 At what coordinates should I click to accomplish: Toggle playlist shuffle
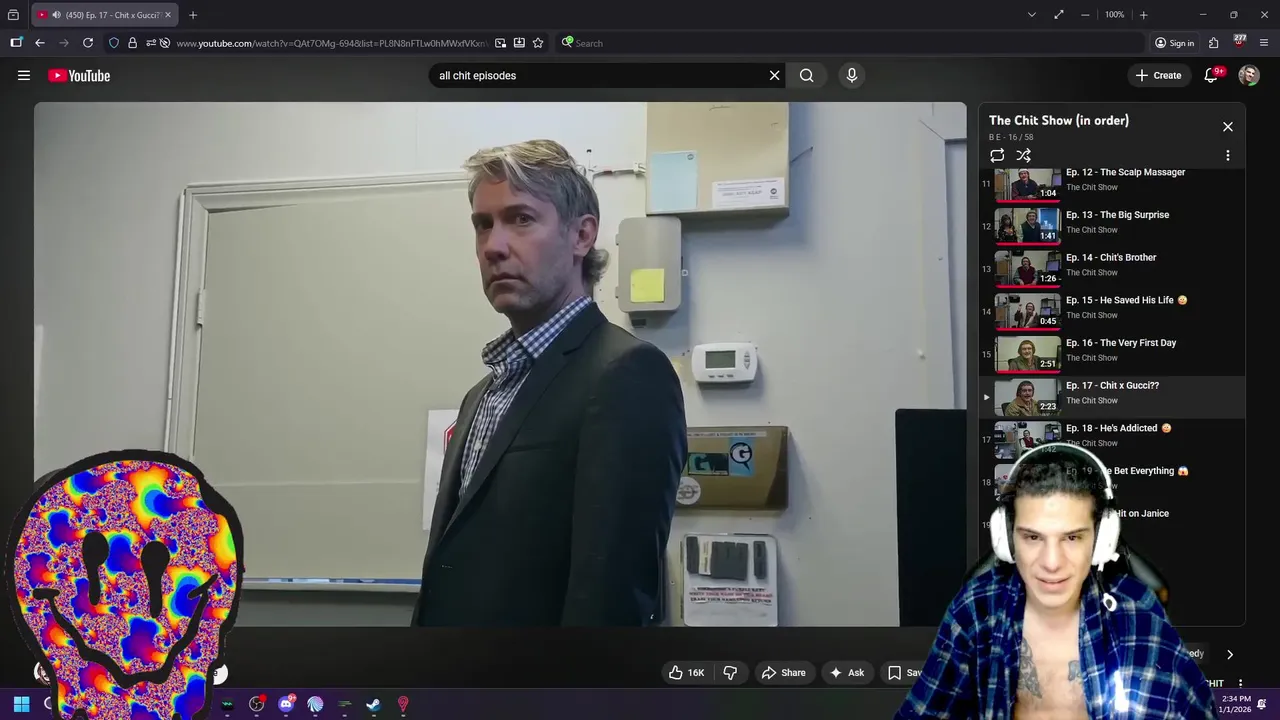point(1024,156)
